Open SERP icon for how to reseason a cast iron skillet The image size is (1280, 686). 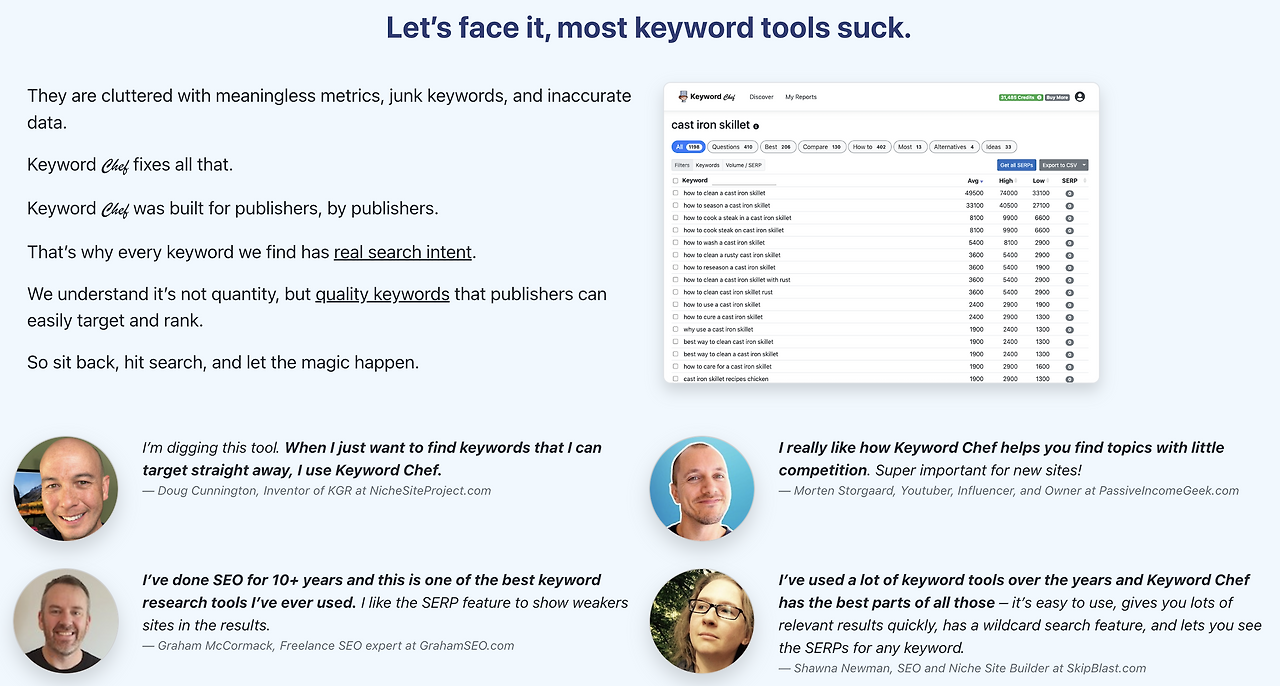pyautogui.click(x=1069, y=267)
